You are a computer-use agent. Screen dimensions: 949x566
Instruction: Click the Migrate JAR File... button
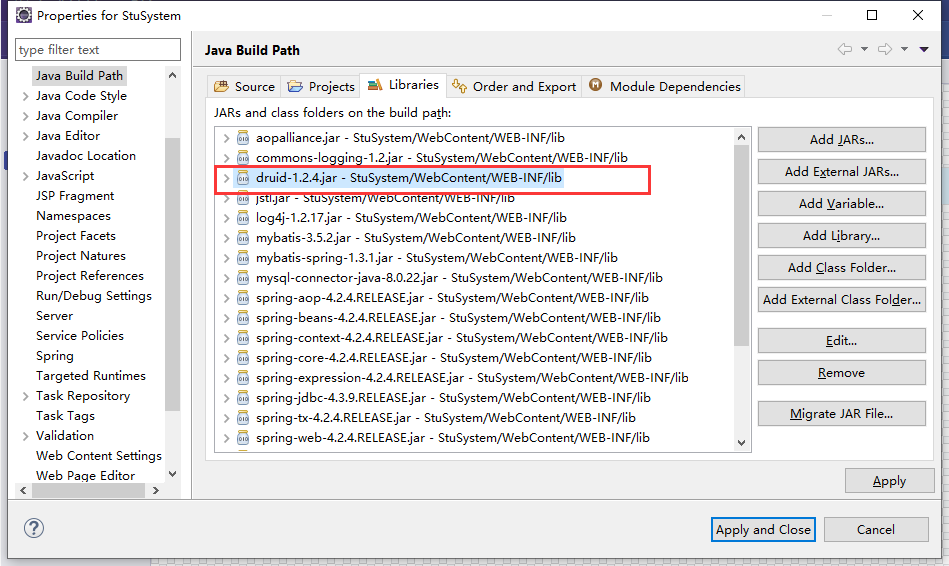(841, 414)
